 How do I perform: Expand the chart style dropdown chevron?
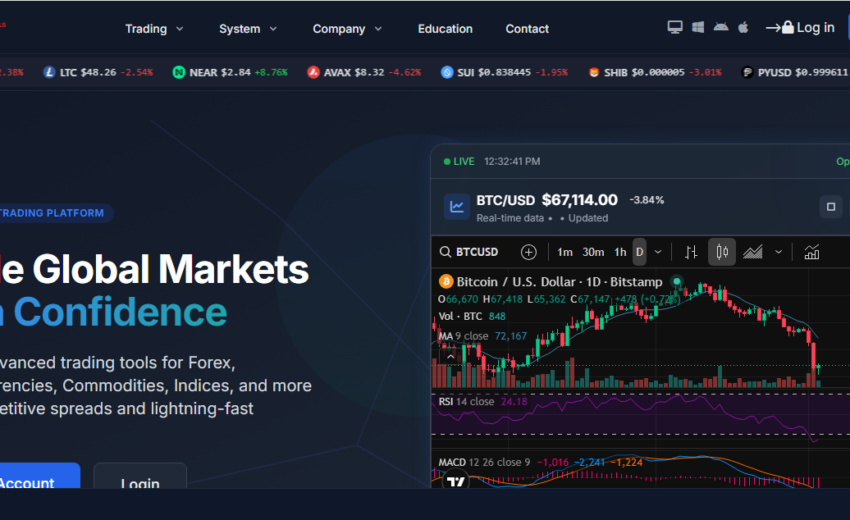(x=778, y=252)
